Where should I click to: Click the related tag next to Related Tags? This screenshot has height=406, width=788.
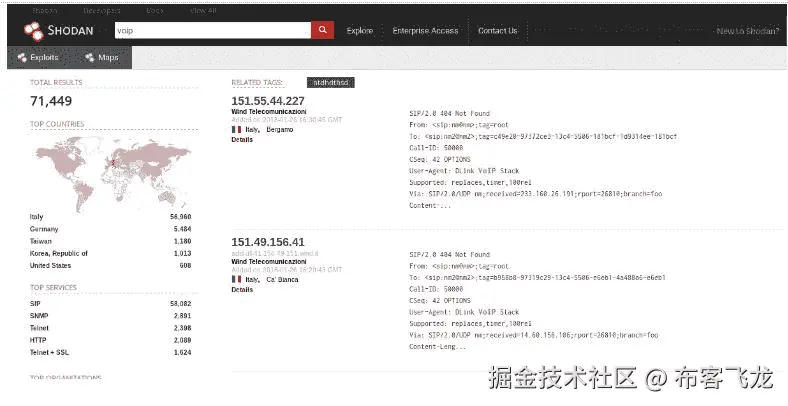click(331, 82)
